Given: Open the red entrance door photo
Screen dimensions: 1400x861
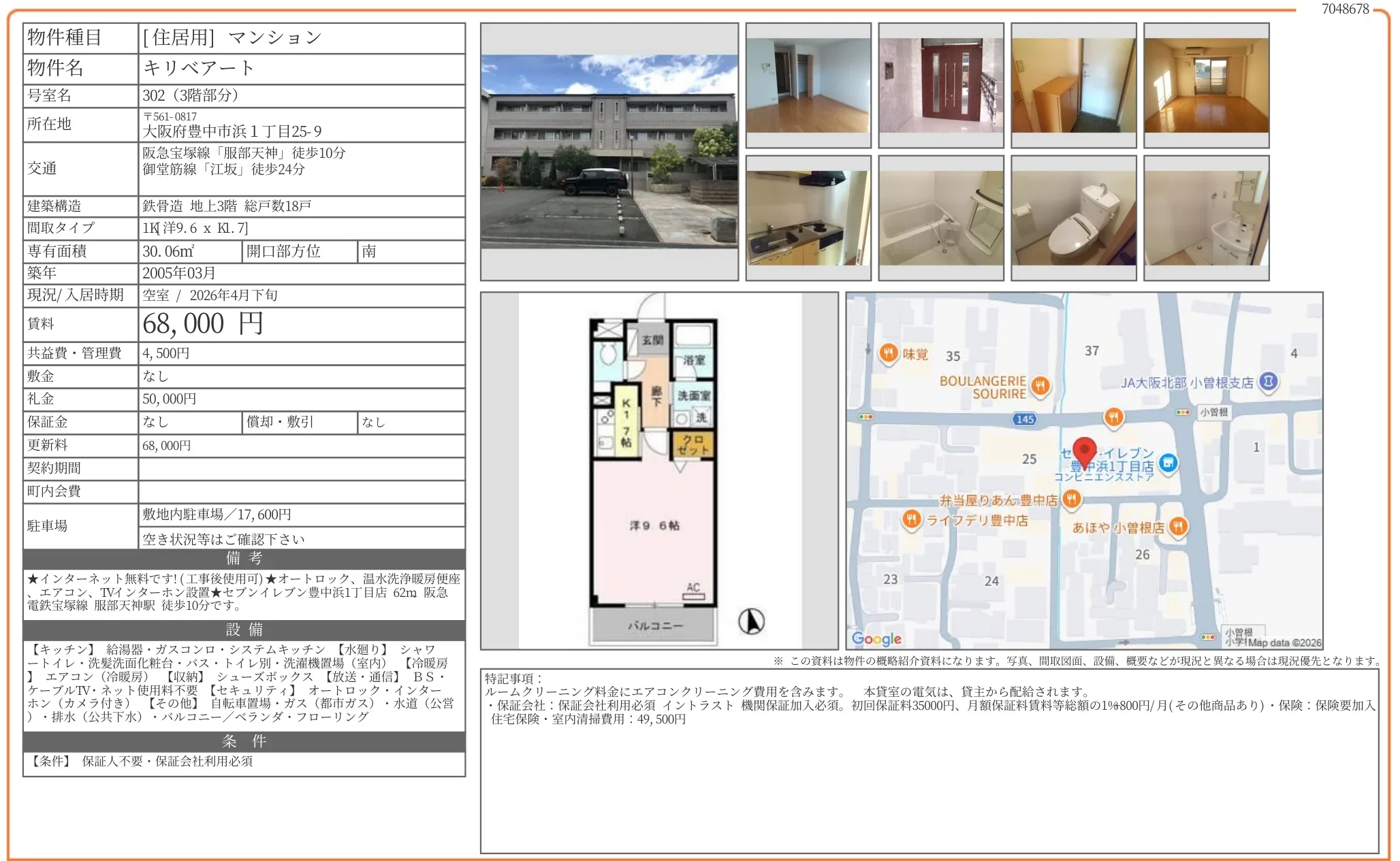Looking at the screenshot, I should pyautogui.click(x=940, y=85).
